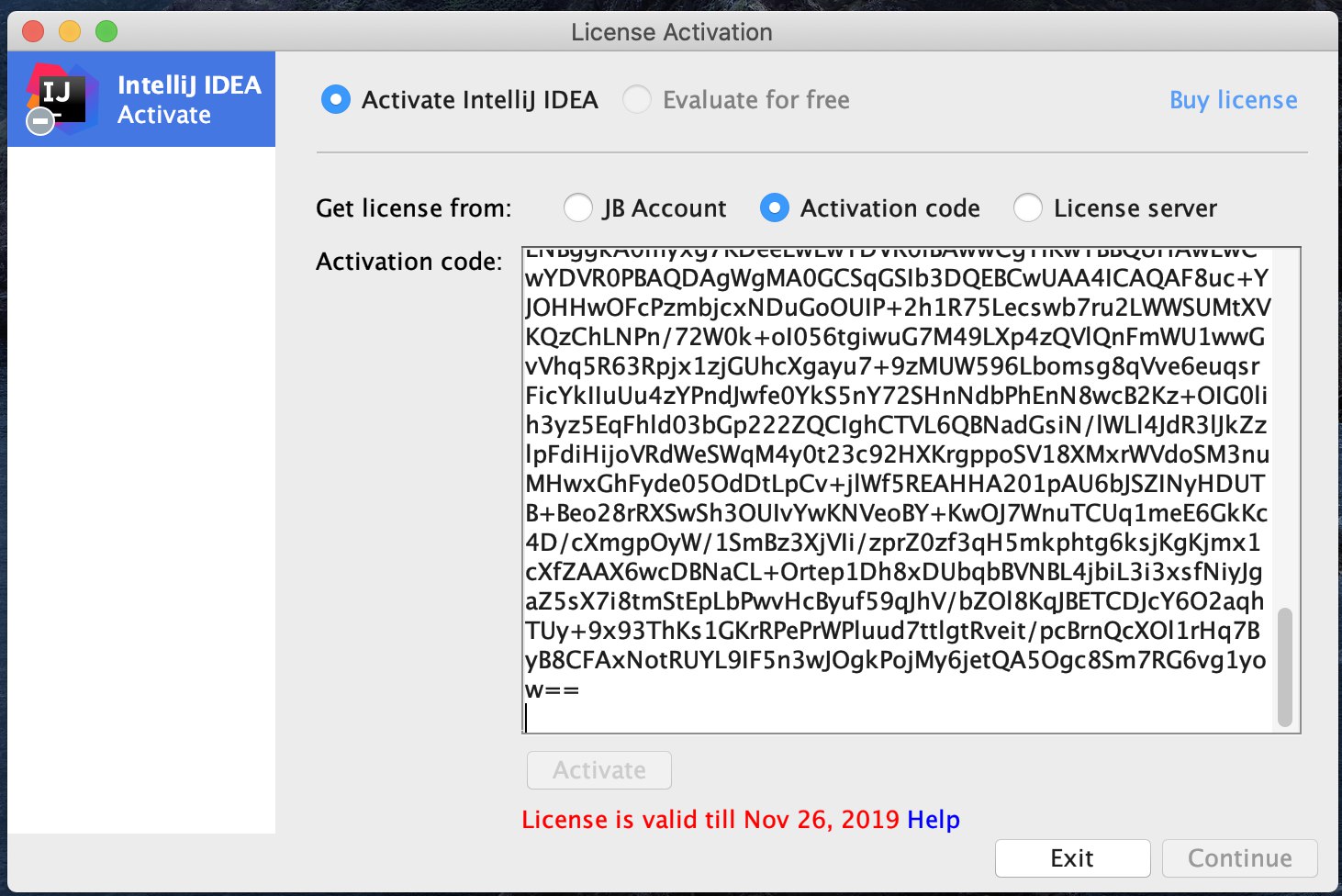Choose the Evaluate for free option

click(637, 99)
